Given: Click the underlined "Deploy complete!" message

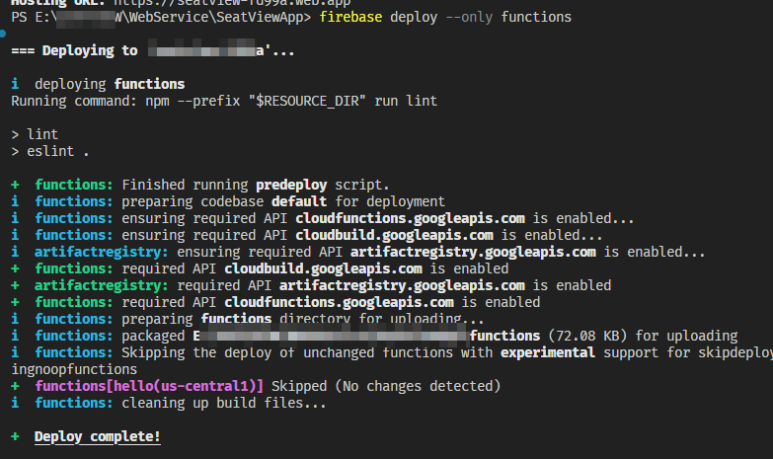Looking at the screenshot, I should pos(97,437).
